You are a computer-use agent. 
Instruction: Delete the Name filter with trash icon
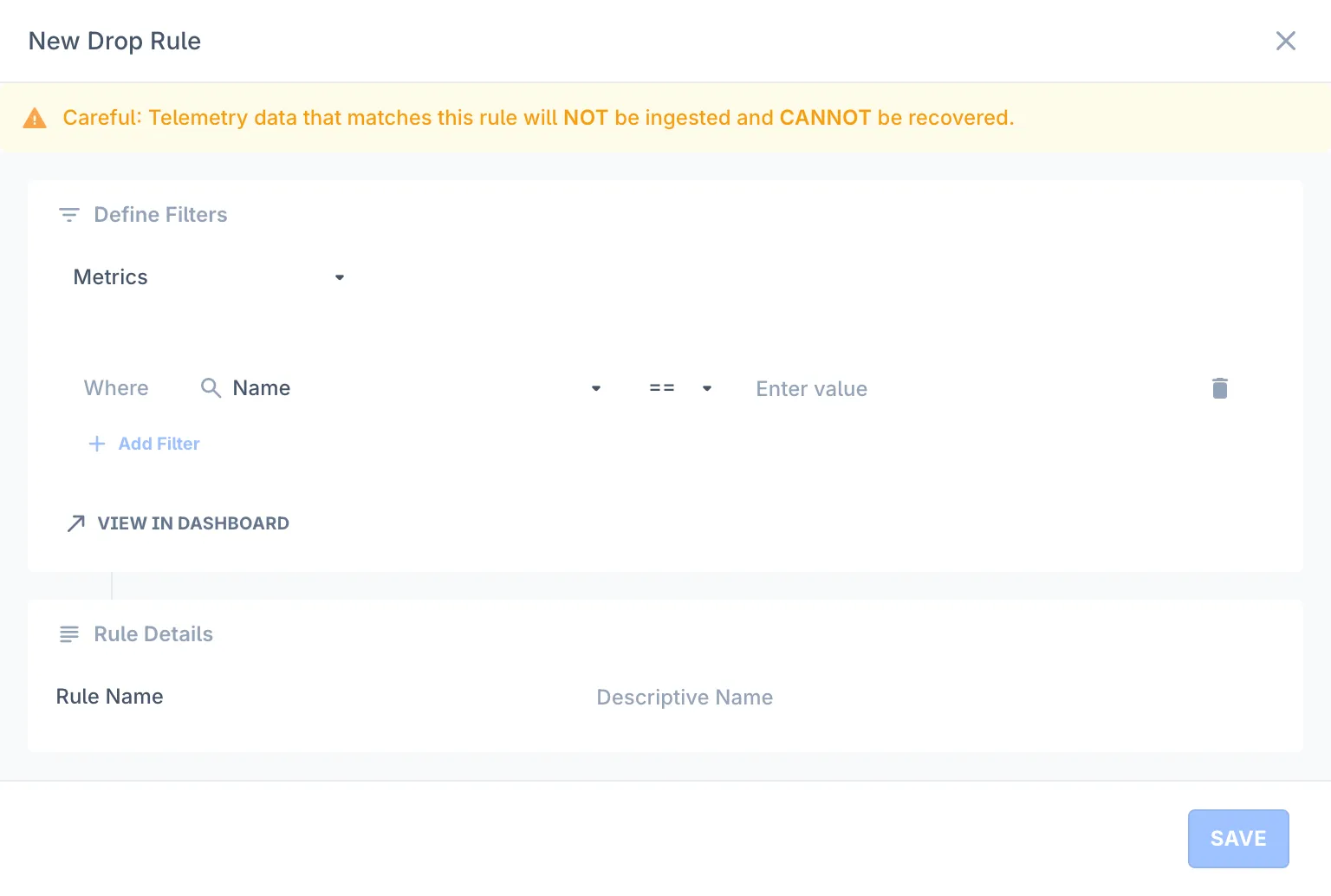1220,388
